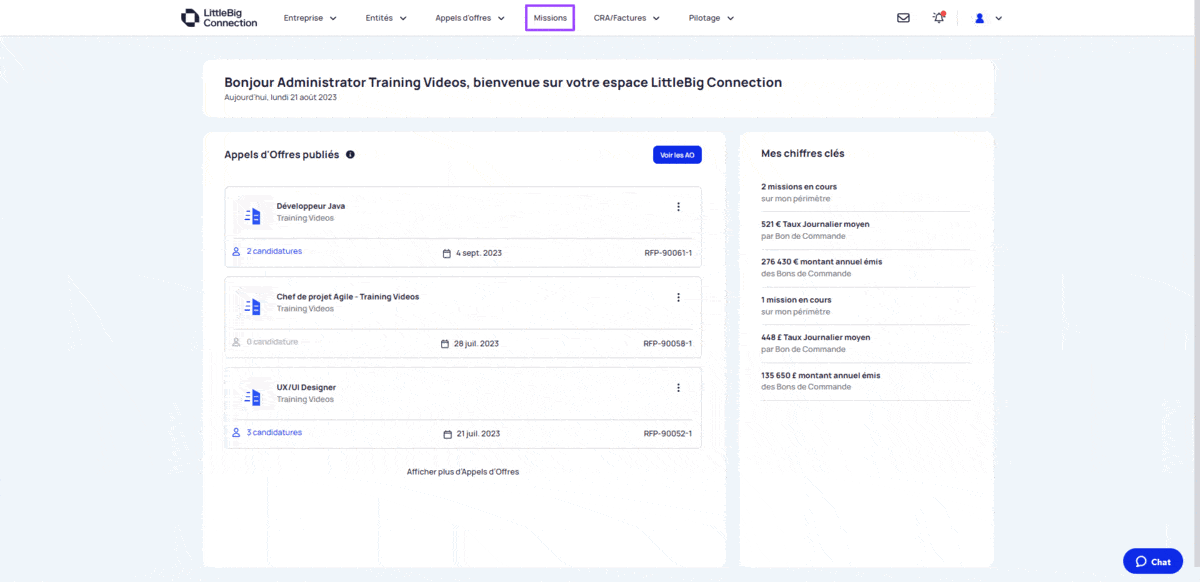Click the 28 juil. 2023 date
Viewport: 1200px width, 582px height.
477,344
